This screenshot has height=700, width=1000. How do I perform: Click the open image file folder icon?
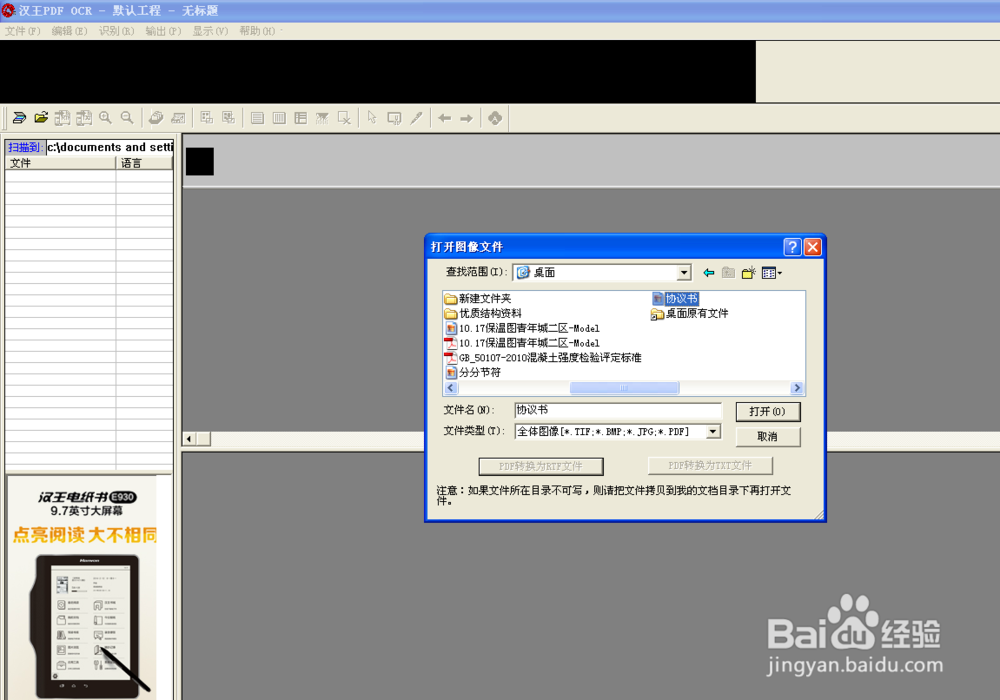coord(41,118)
